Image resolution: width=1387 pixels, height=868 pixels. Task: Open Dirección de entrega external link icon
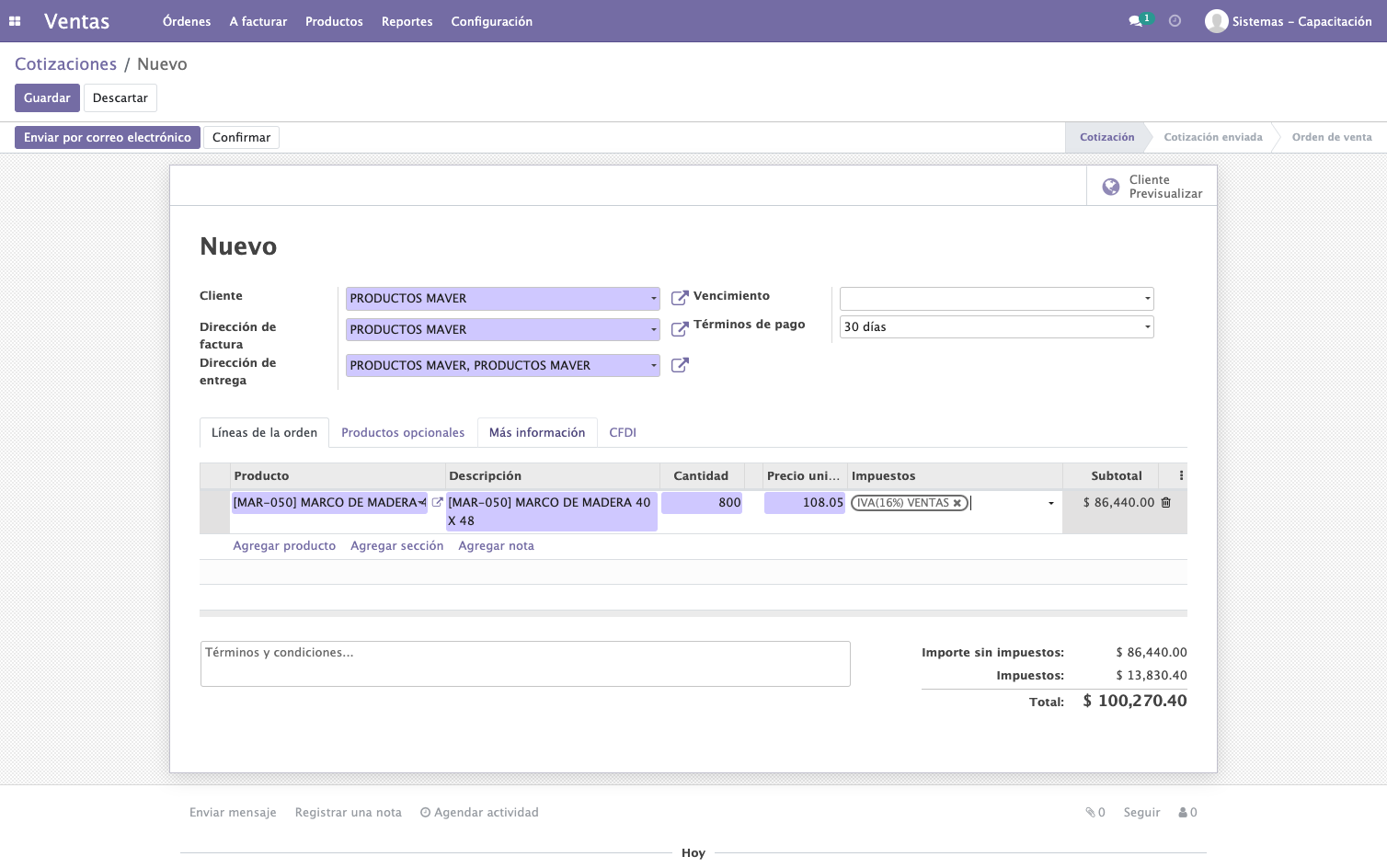(x=680, y=365)
